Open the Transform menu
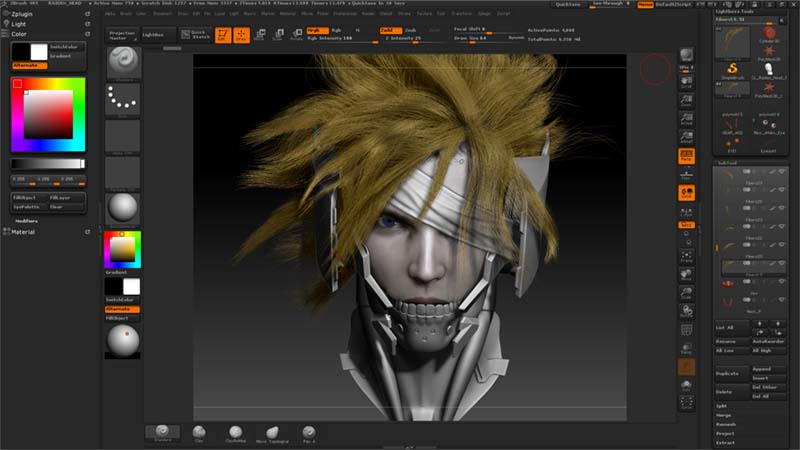The width and height of the screenshot is (800, 450). (461, 14)
